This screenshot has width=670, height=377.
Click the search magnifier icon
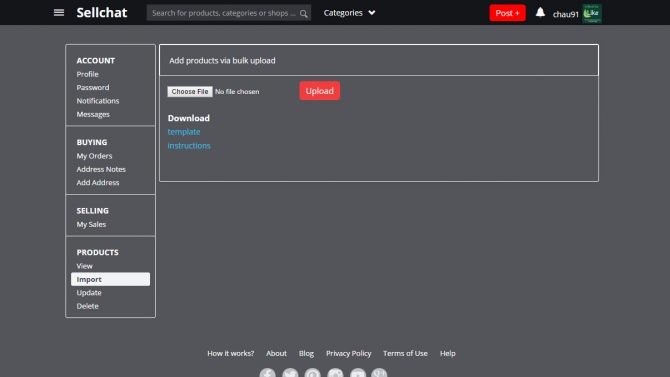point(303,14)
